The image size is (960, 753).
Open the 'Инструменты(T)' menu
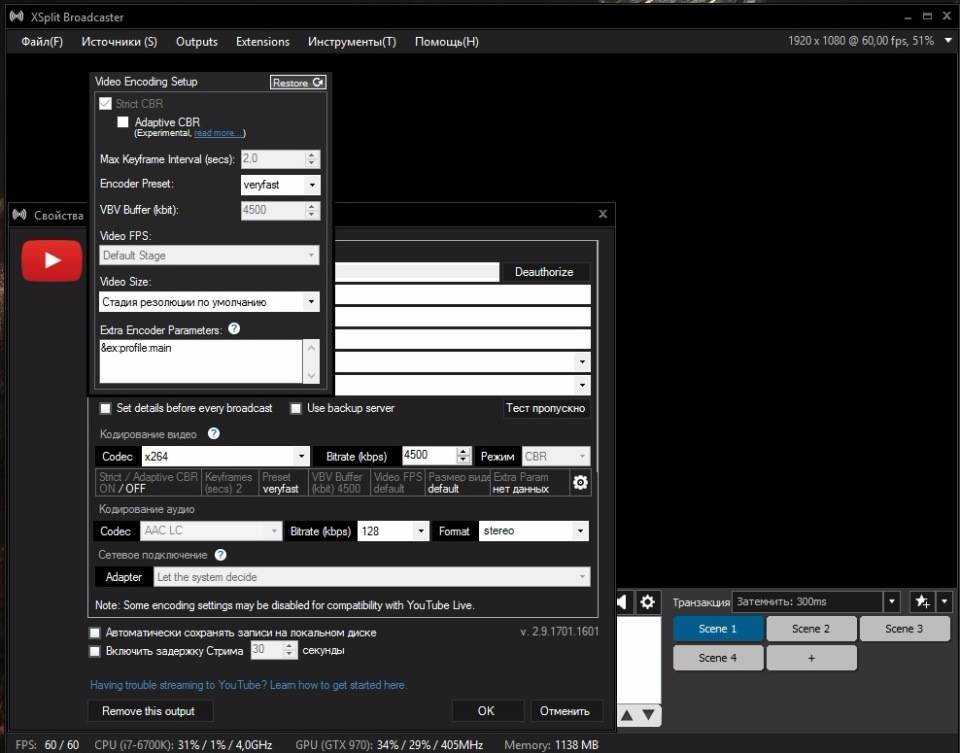click(352, 42)
